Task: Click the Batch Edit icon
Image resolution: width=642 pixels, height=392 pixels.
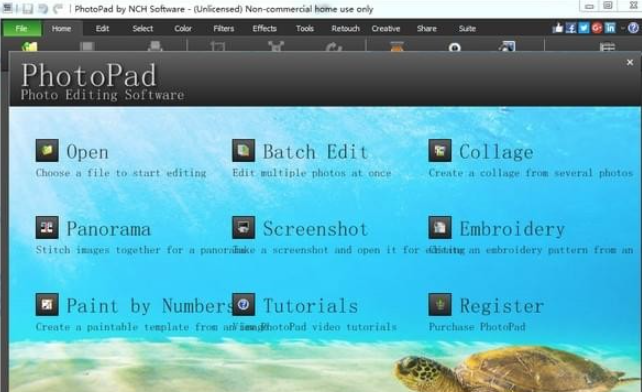Action: (244, 150)
